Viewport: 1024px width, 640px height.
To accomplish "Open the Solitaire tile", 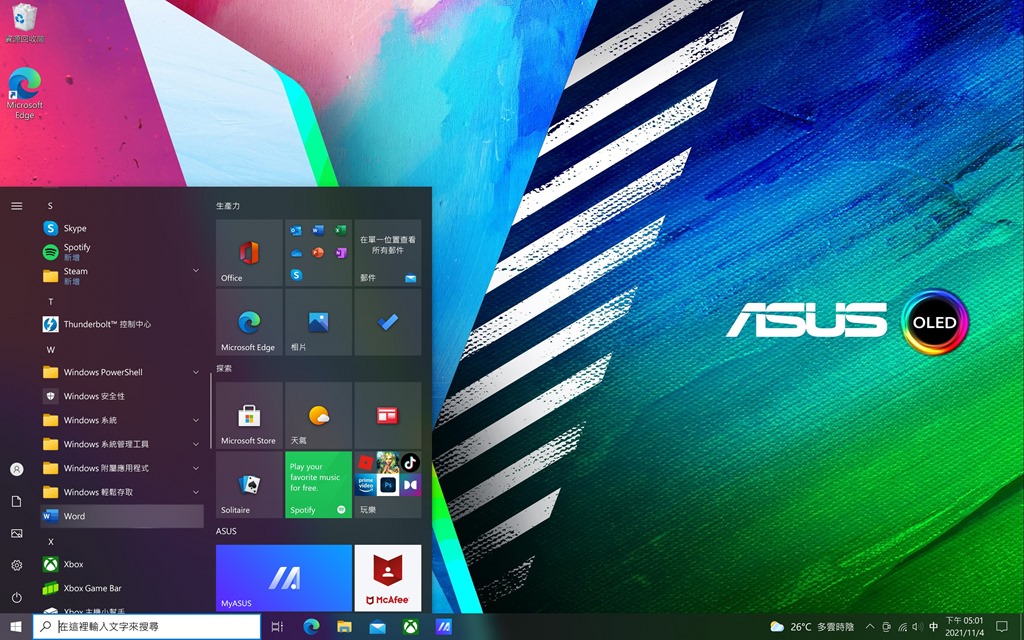I will (249, 485).
